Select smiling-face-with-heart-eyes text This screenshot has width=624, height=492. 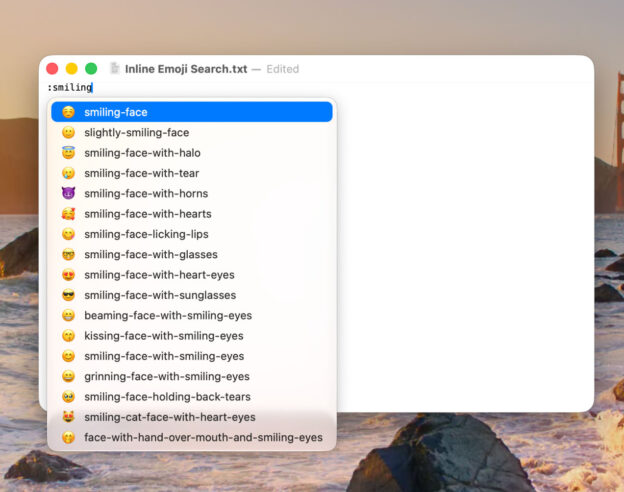point(159,275)
